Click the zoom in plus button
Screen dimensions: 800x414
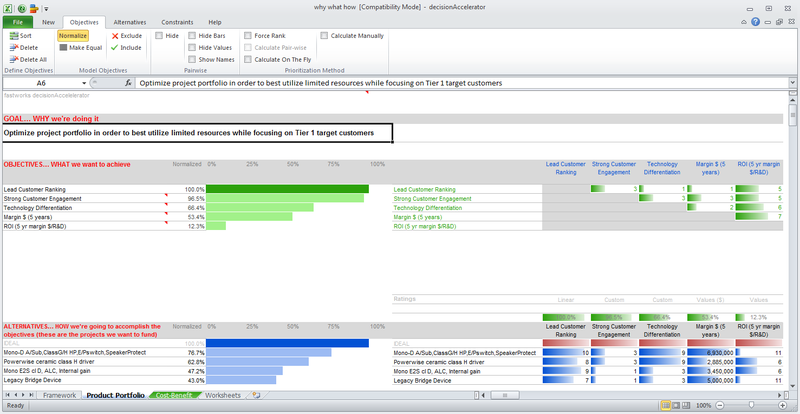click(782, 405)
